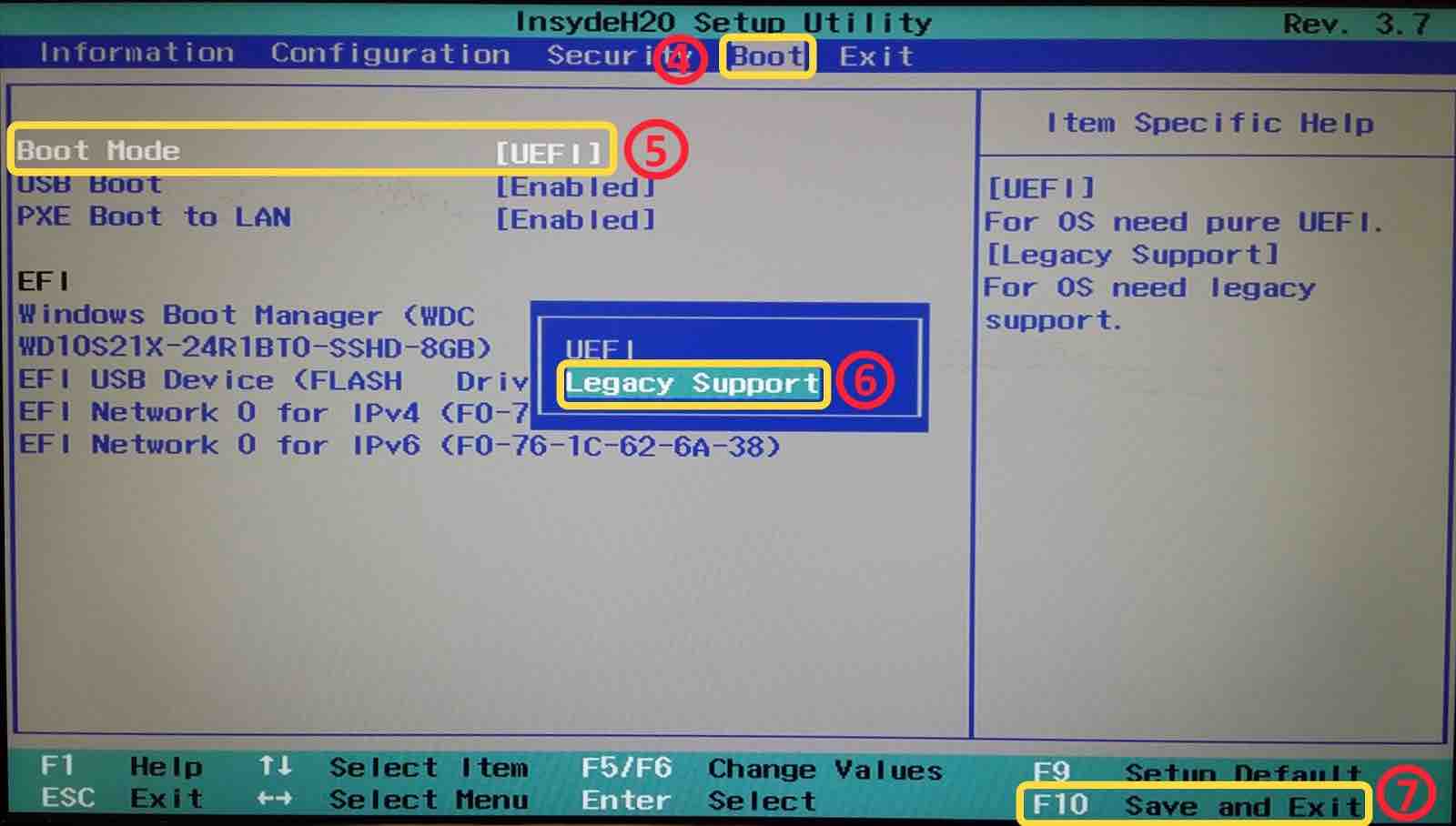This screenshot has height=826, width=1456.
Task: Click F1 Help in the footer
Action: pos(122,766)
